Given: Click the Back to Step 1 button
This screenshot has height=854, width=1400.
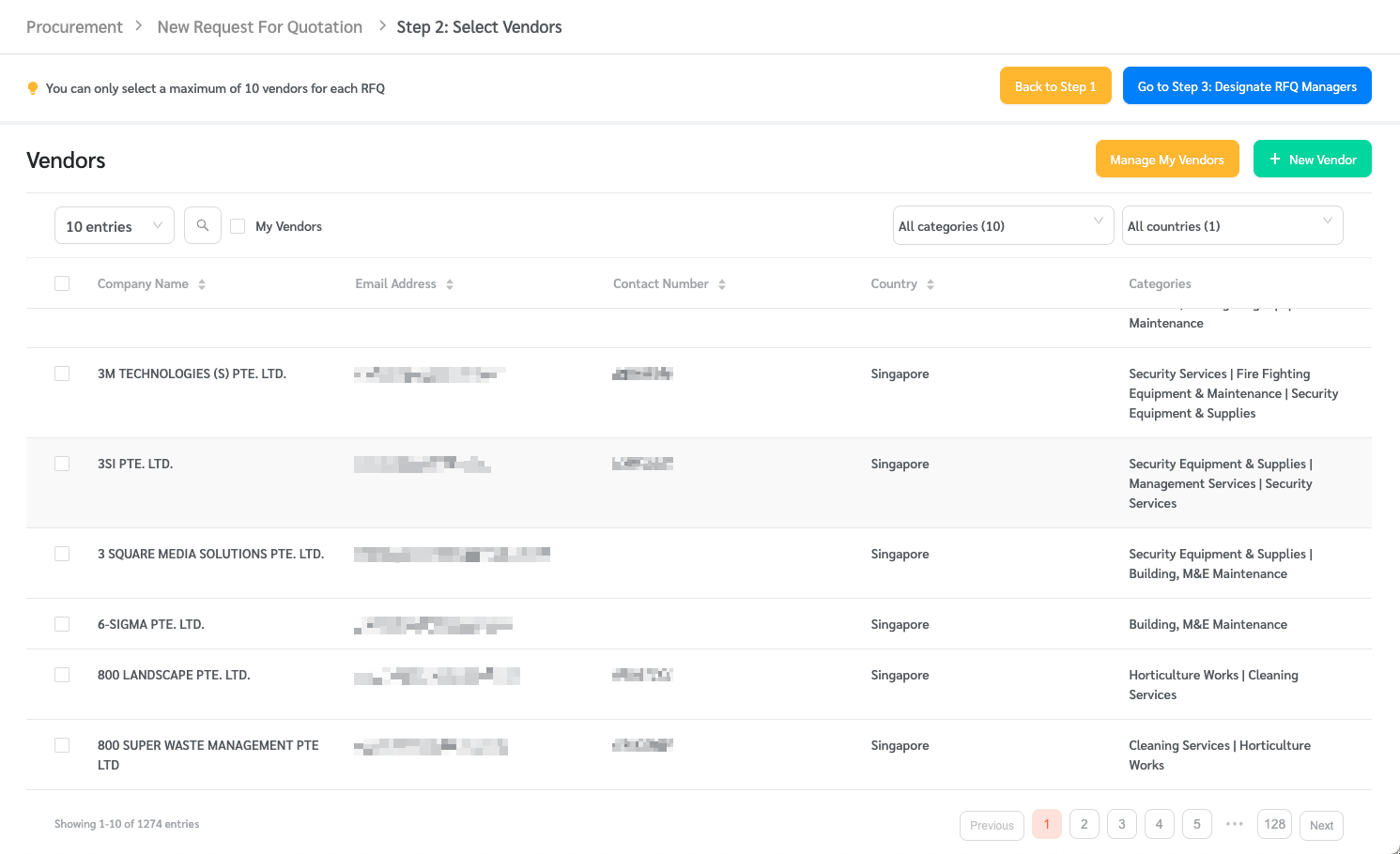Looking at the screenshot, I should tap(1055, 85).
